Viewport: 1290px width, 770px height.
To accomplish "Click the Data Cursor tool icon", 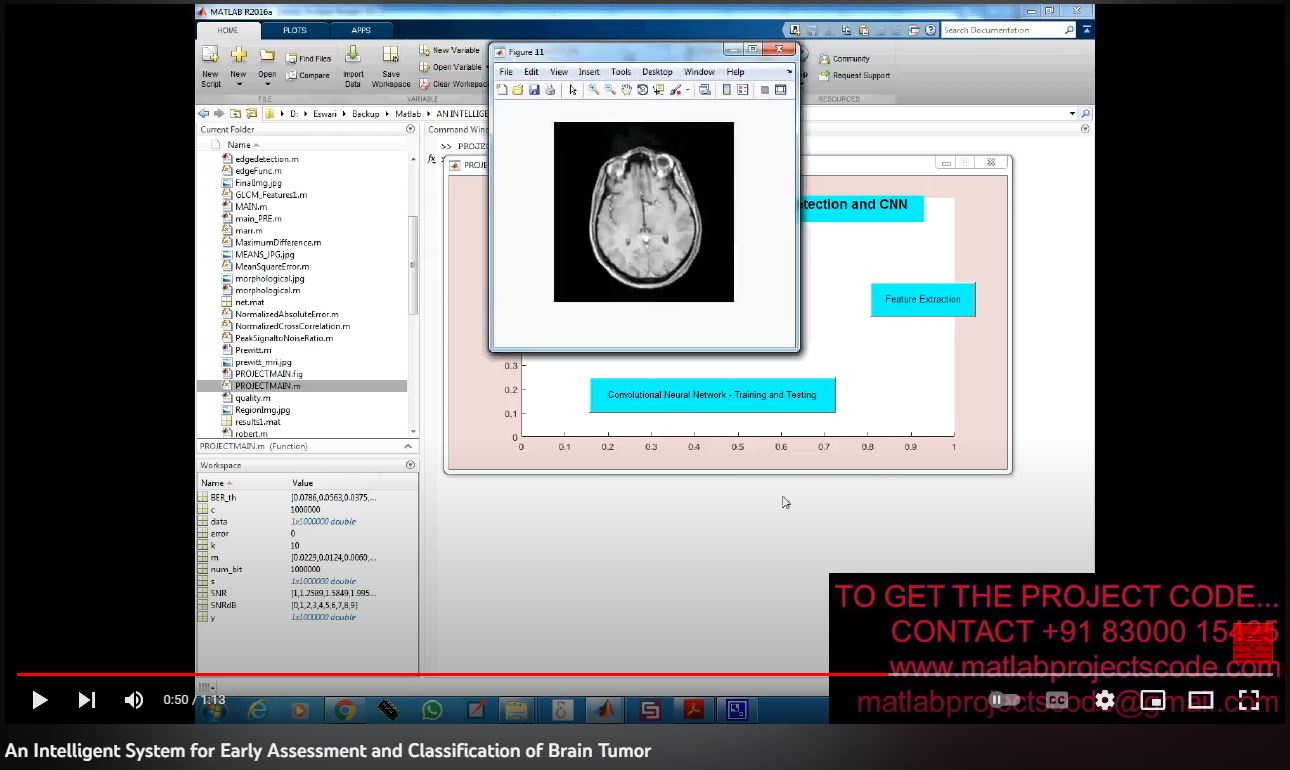I will pos(658,90).
